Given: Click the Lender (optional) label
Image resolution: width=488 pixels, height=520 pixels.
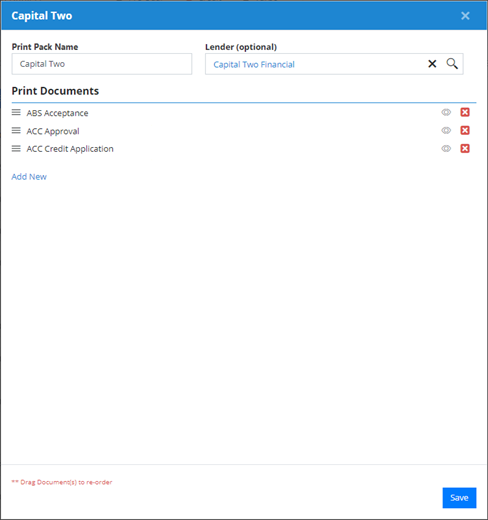Looking at the screenshot, I should (241, 47).
